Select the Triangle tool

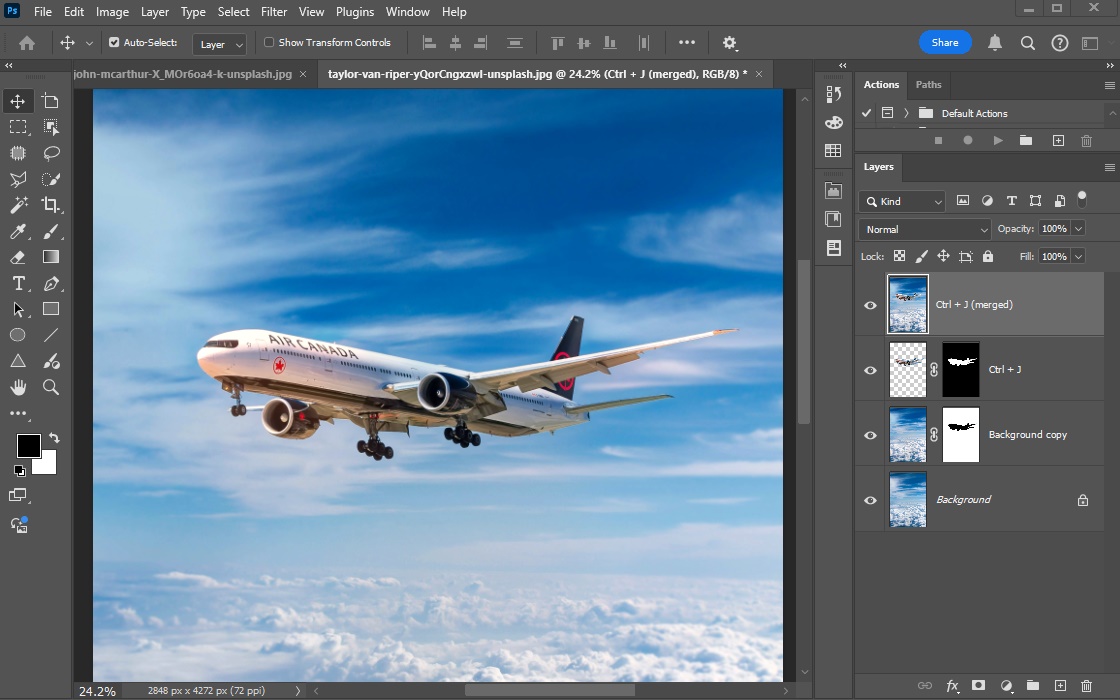[18, 361]
